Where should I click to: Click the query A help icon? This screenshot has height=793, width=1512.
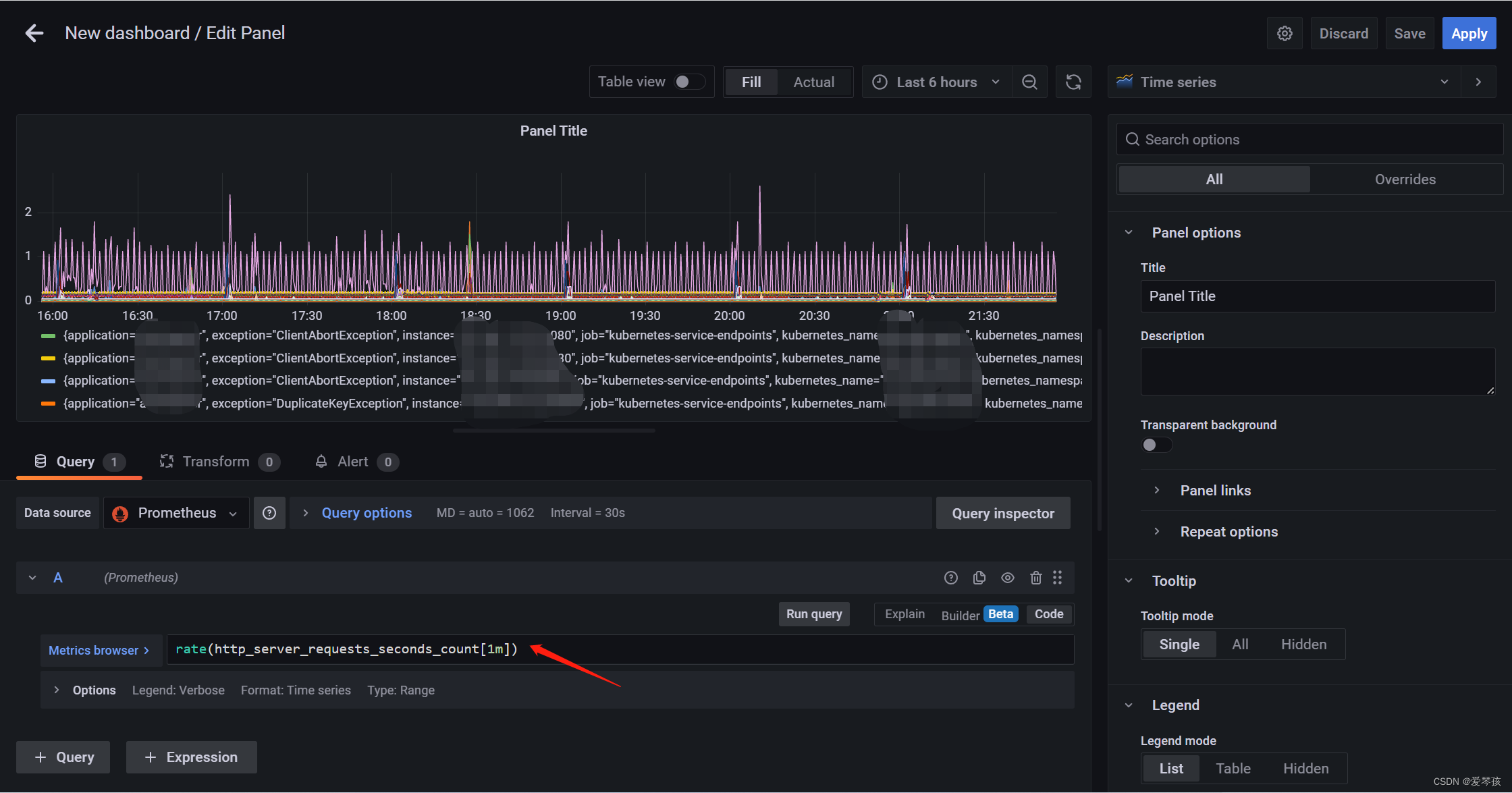[x=950, y=578]
